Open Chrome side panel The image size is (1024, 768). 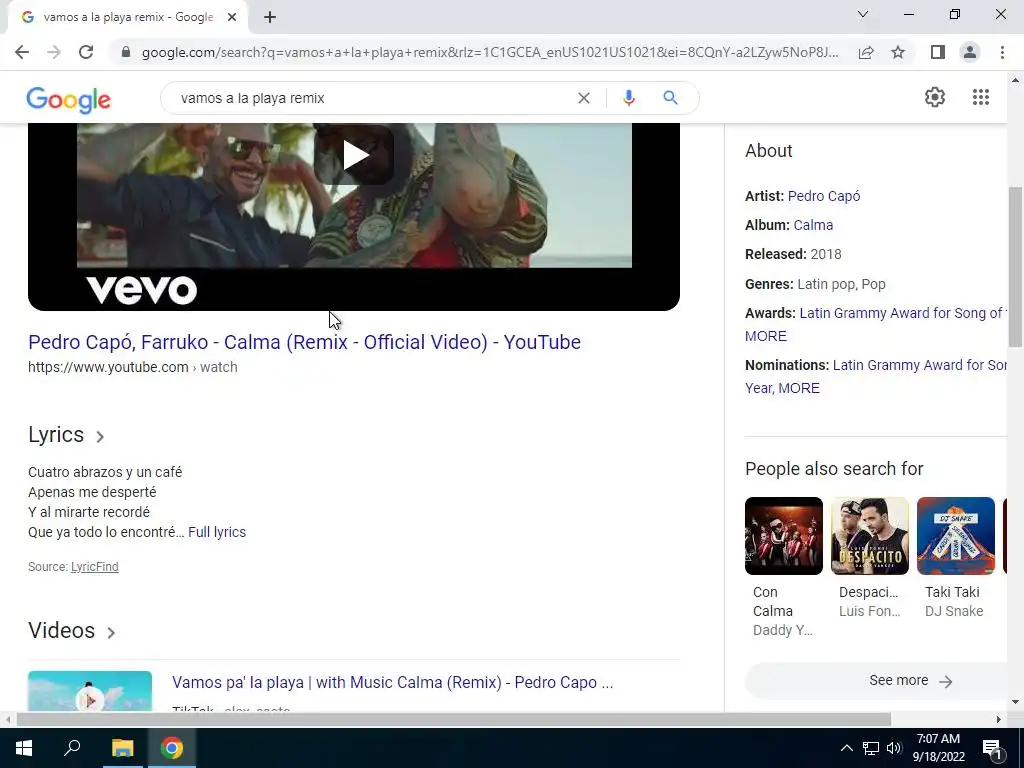tap(938, 52)
